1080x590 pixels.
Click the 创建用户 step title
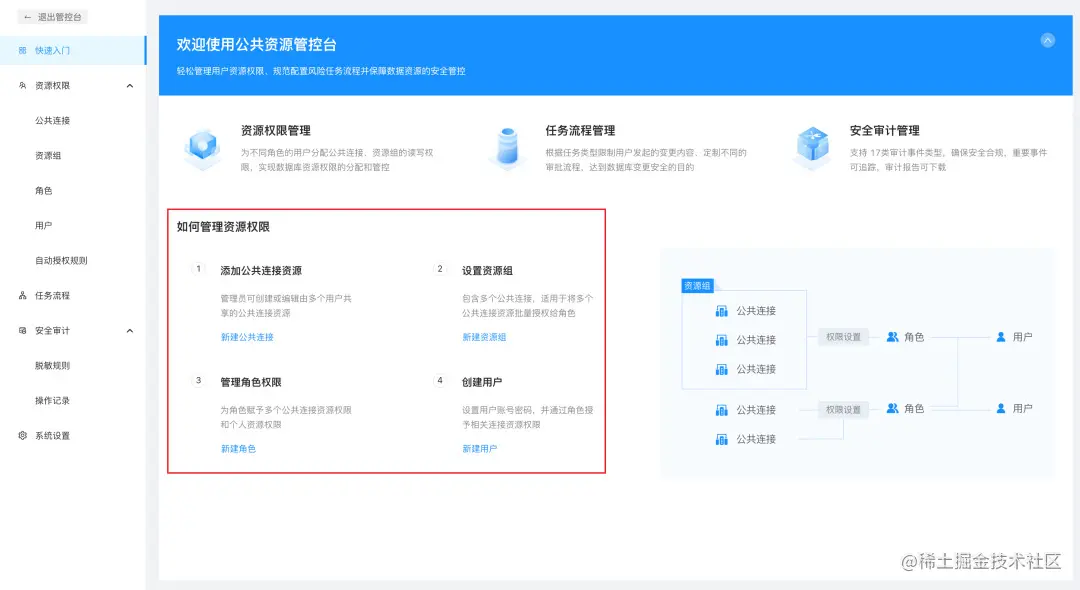click(482, 382)
